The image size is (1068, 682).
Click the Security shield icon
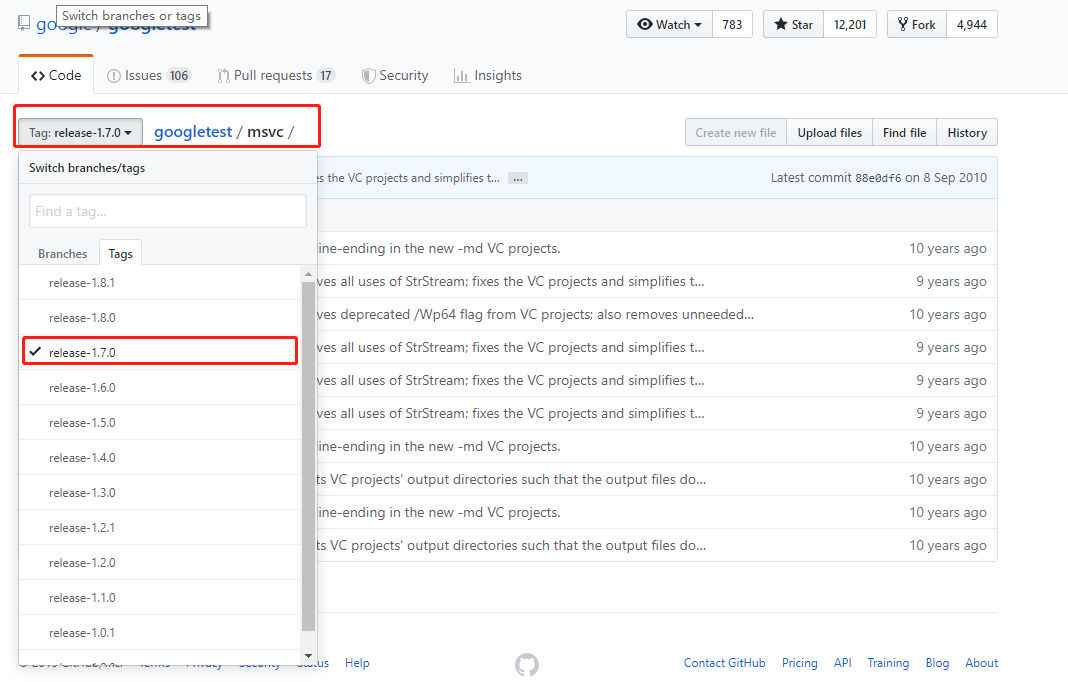(x=368, y=76)
